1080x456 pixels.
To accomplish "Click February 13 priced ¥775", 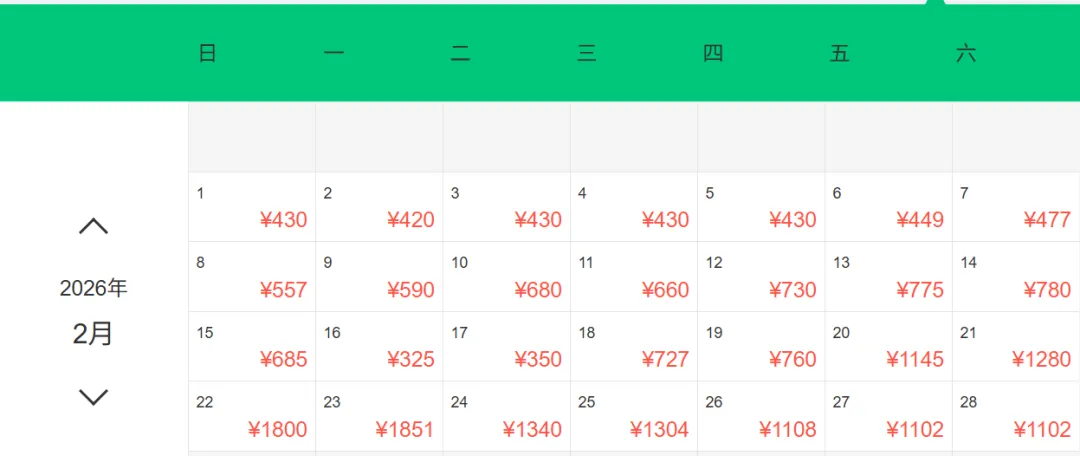I will 888,277.
